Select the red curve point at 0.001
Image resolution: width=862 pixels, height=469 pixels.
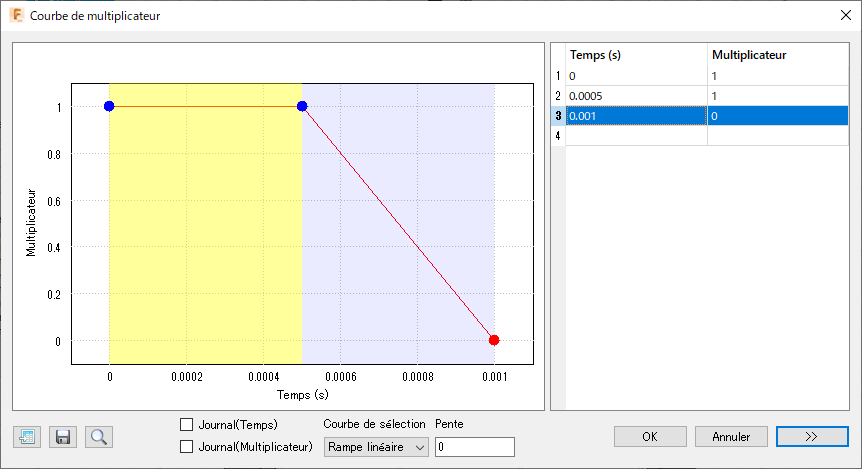[x=494, y=340]
